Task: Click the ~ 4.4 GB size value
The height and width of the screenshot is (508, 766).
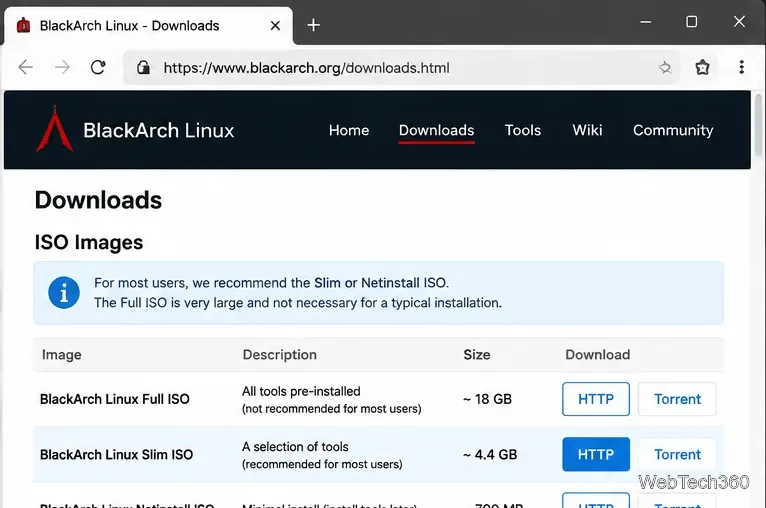Action: click(489, 455)
